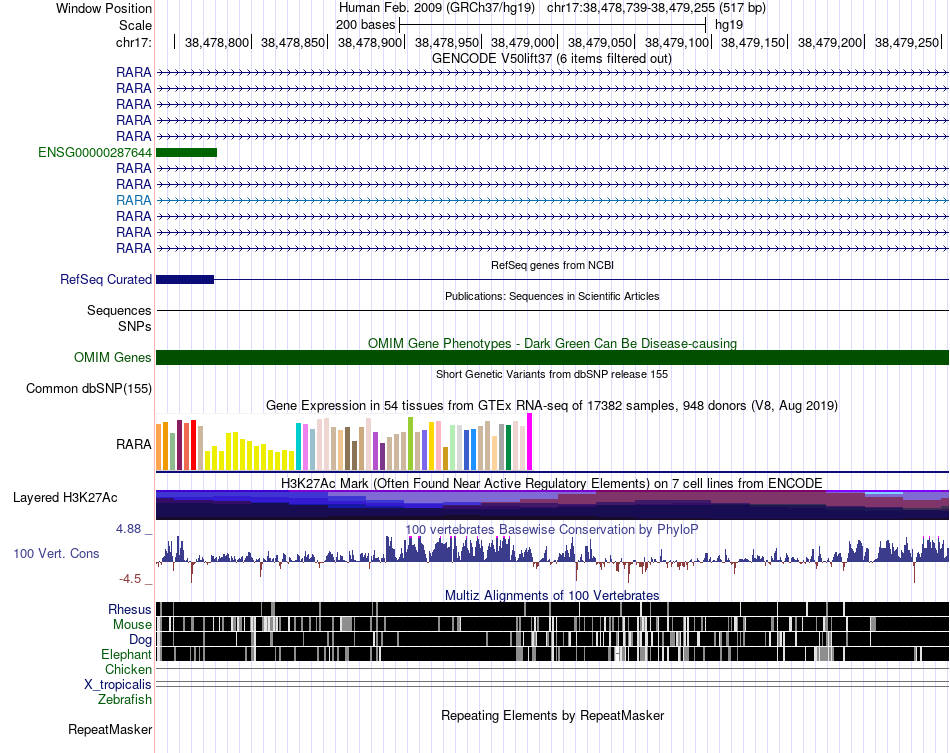Select the 100 Vert. Cons label
This screenshot has width=950, height=753.
(56, 553)
